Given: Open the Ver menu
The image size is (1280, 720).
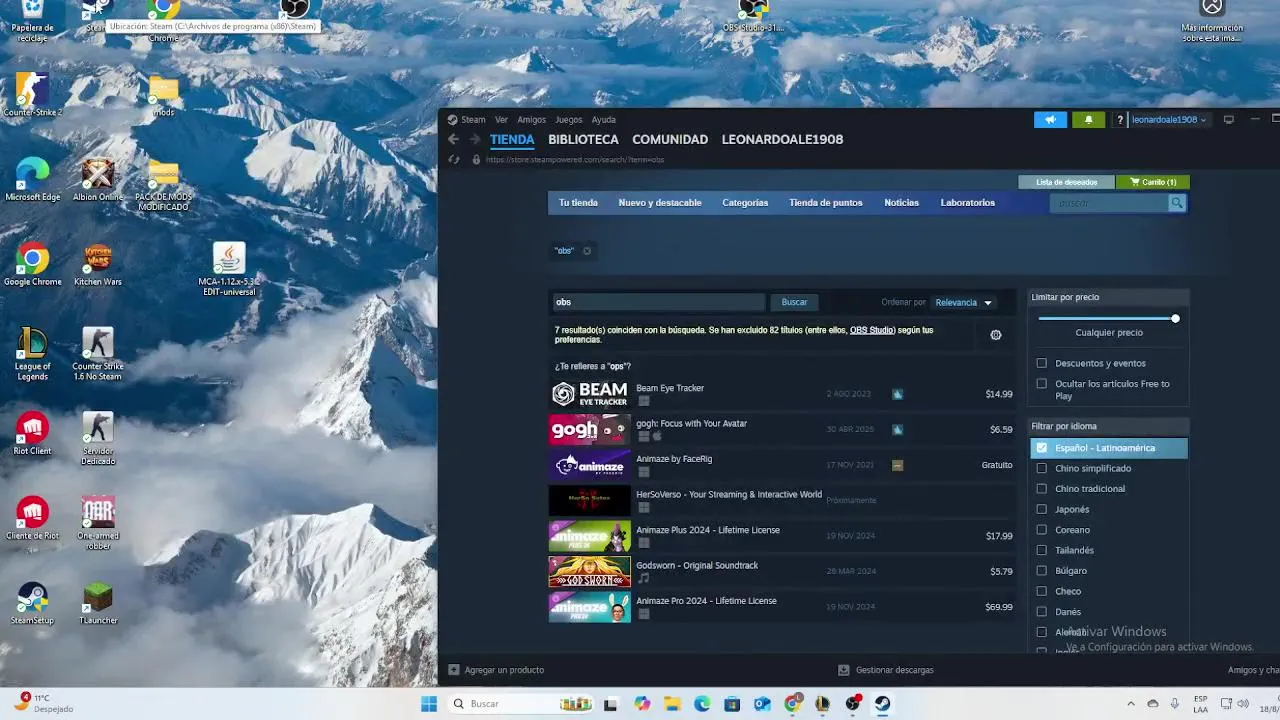Looking at the screenshot, I should click(501, 120).
